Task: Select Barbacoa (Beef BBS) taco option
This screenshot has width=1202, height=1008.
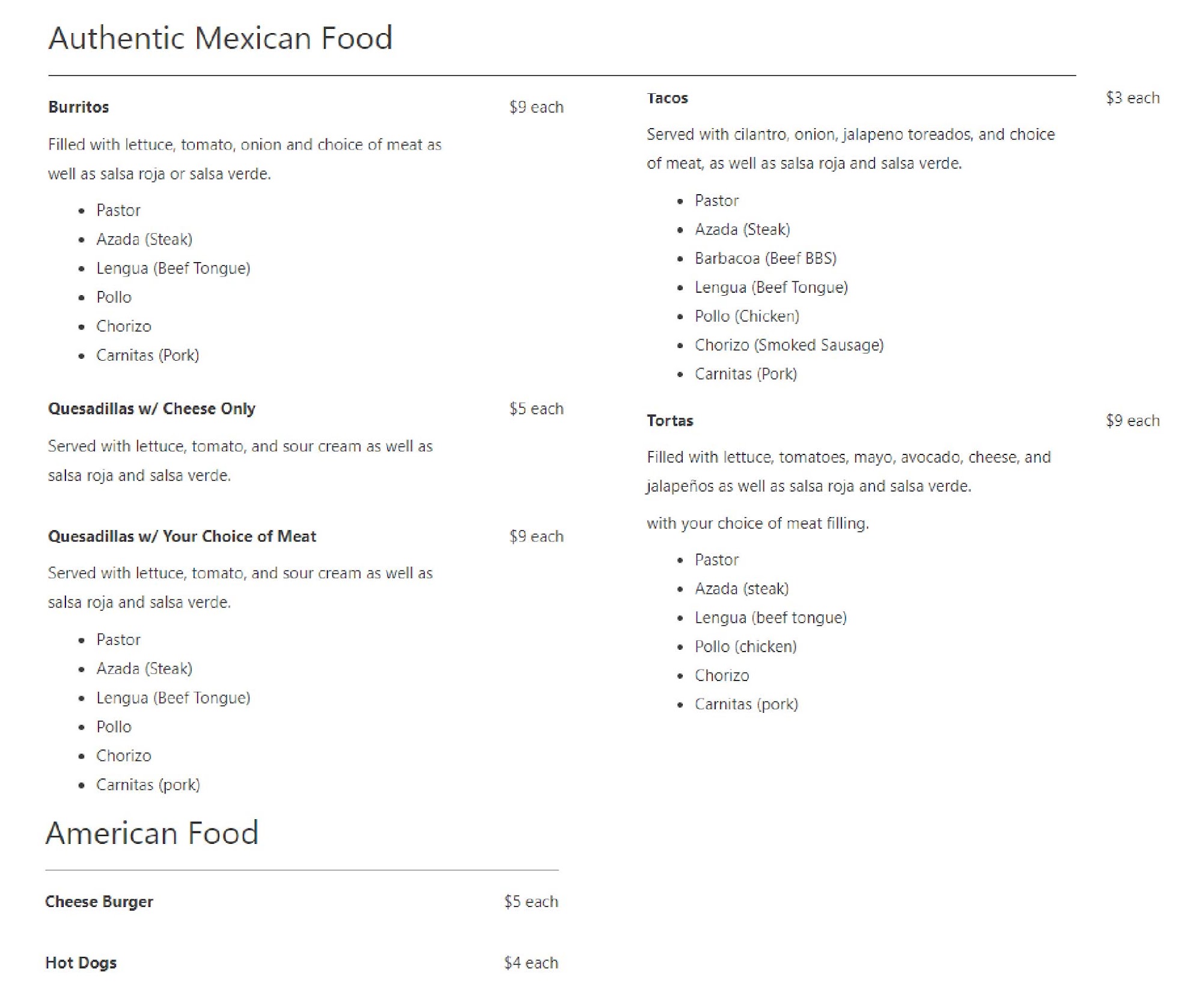Action: 765,258
